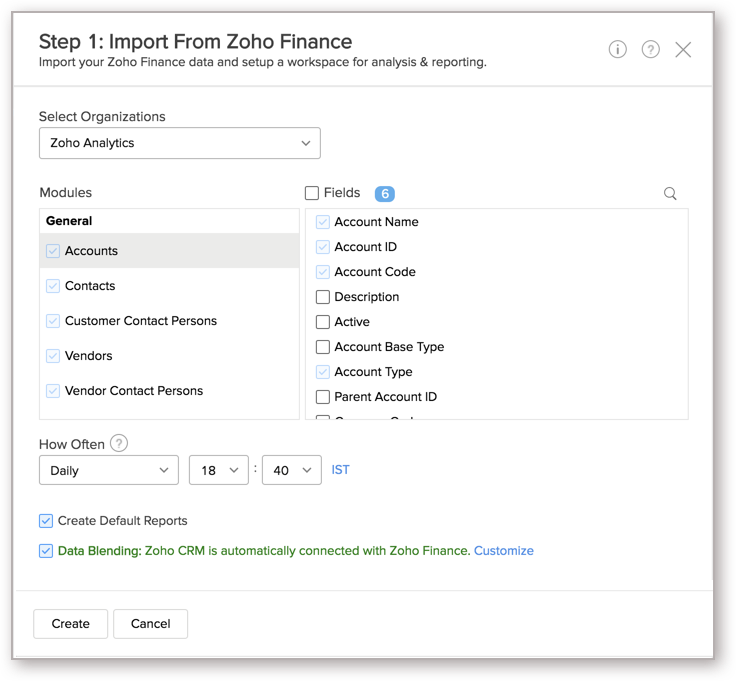Uncheck the Account ID field checkbox
Screen dimensions: 736x681
322,247
